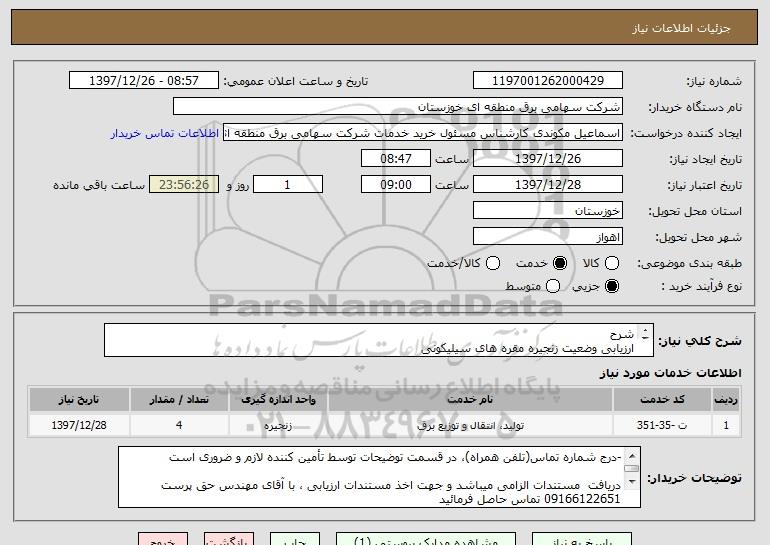Click the ایجاد کننده درخواست field
This screenshot has width=770, height=545.
pos(423,133)
